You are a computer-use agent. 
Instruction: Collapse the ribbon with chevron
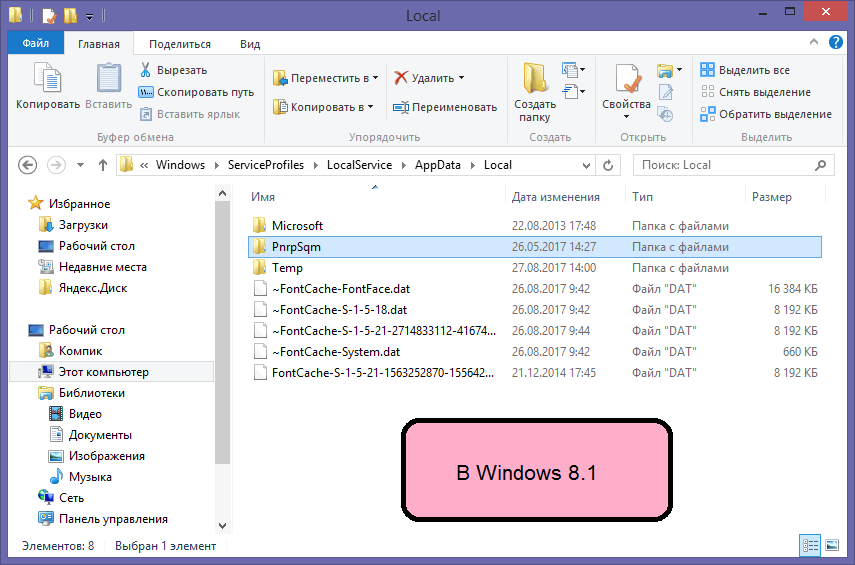pos(814,41)
